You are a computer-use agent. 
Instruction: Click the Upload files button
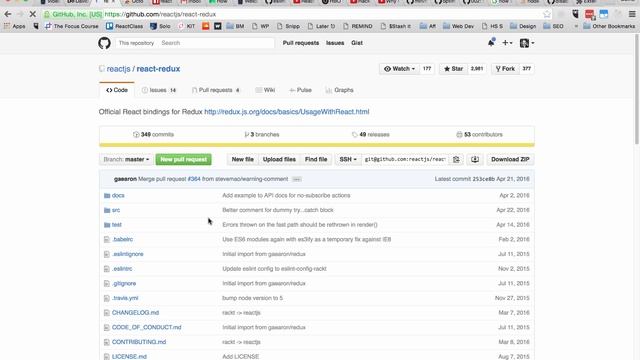[279, 159]
